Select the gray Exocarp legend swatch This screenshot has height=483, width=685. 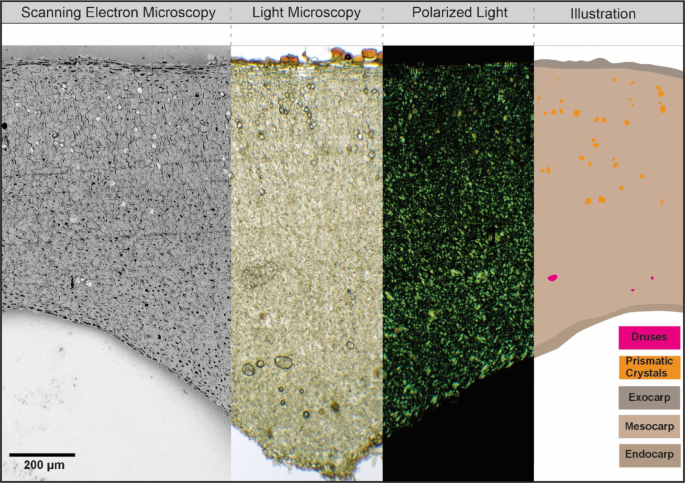point(649,397)
